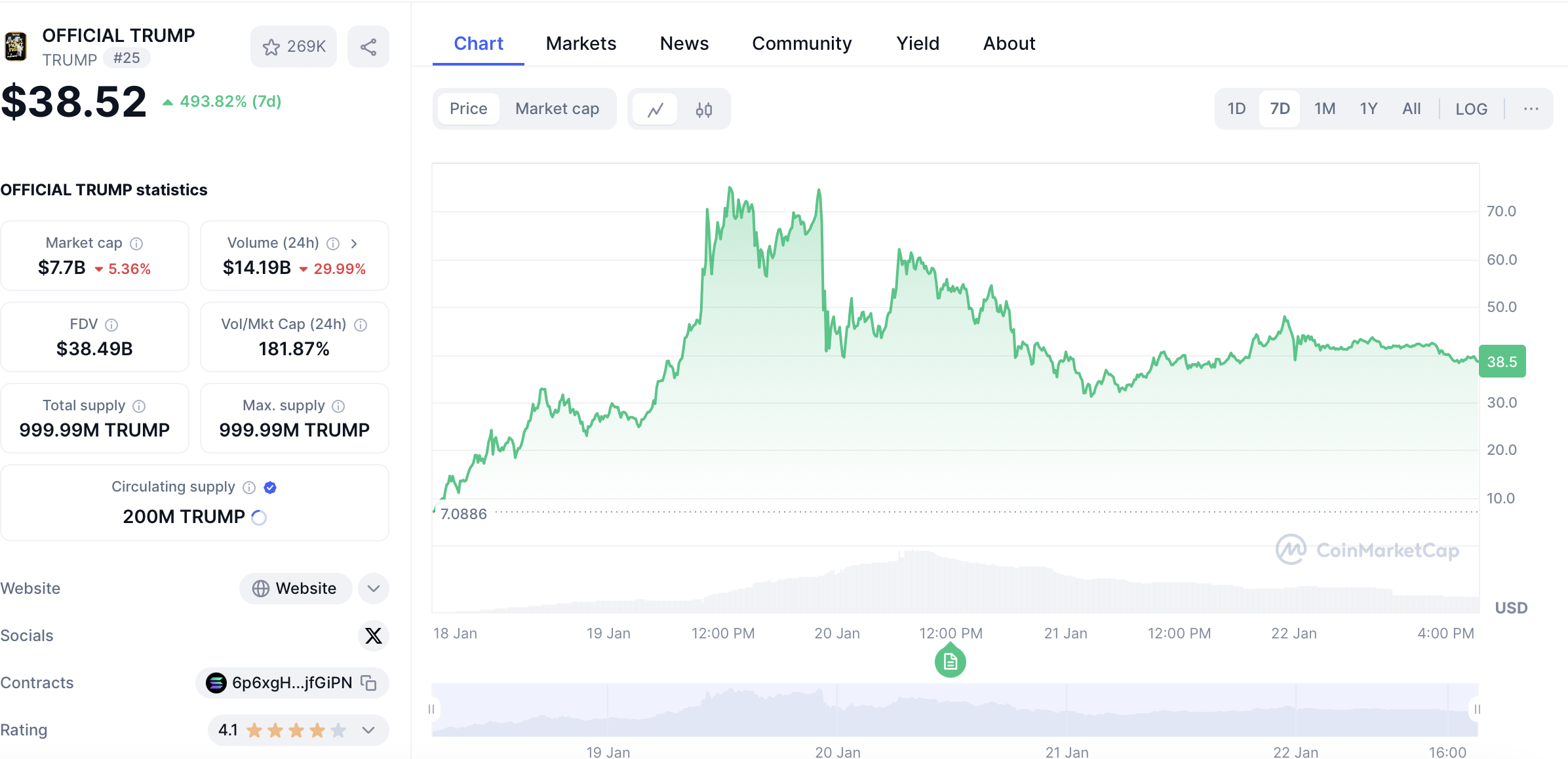The width and height of the screenshot is (1568, 759).
Task: Switch chart to Market cap view
Action: click(x=557, y=109)
